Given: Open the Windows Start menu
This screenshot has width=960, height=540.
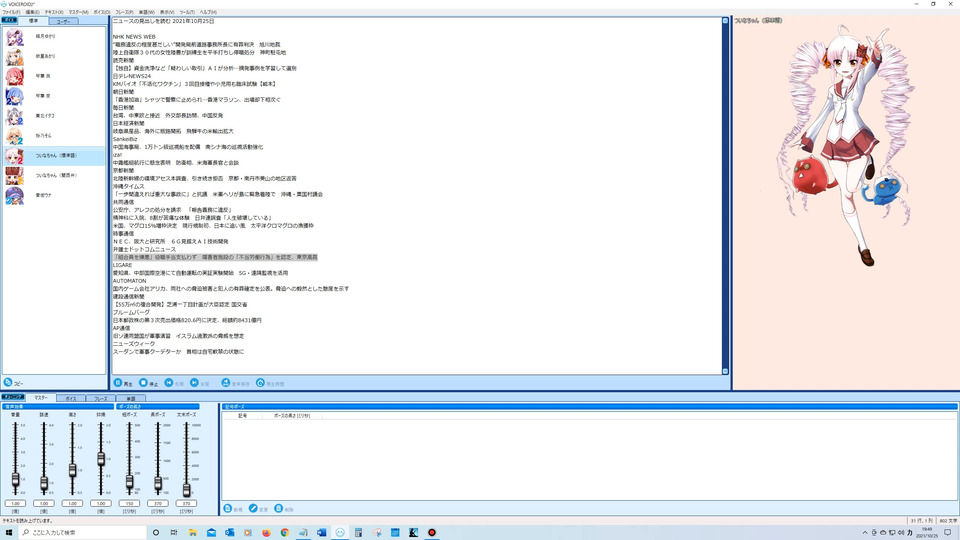Looking at the screenshot, I should [9, 533].
